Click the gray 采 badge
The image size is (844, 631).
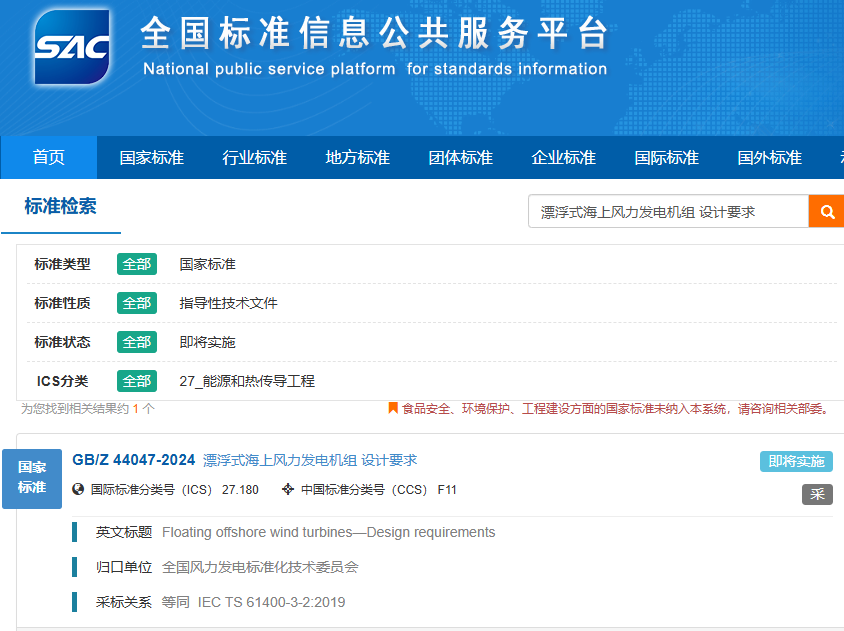[817, 494]
